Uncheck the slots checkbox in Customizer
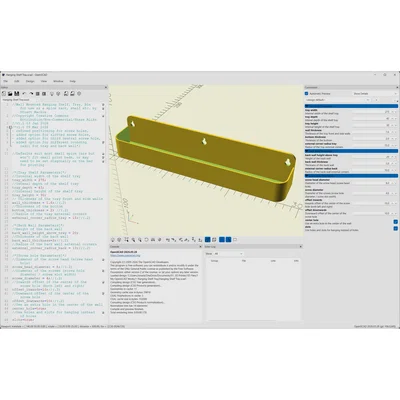Viewport: 400px width, 400px height. [x=396, y=228]
